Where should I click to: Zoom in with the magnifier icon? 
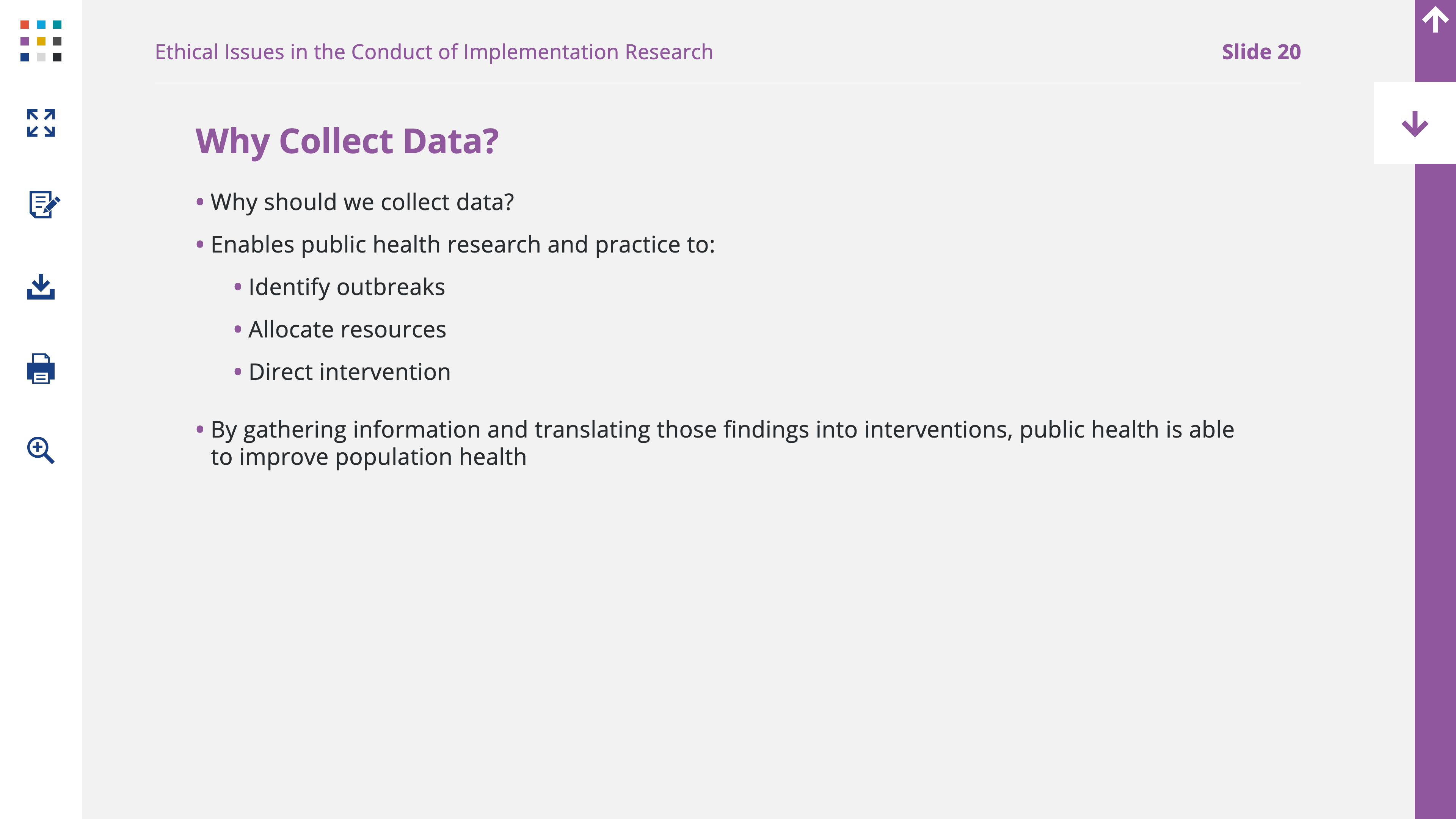coord(41,450)
